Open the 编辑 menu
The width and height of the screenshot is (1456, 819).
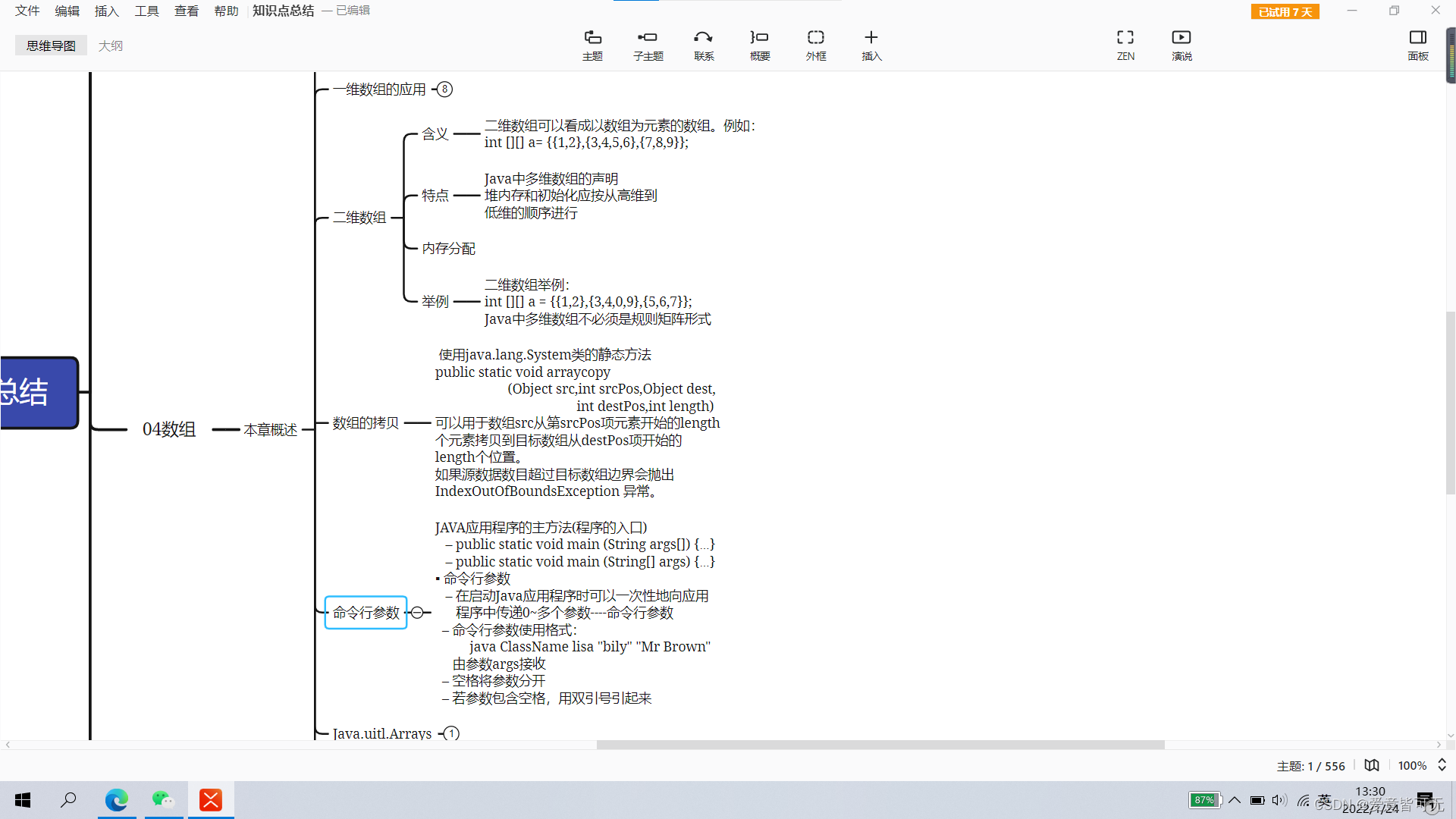[x=67, y=11]
